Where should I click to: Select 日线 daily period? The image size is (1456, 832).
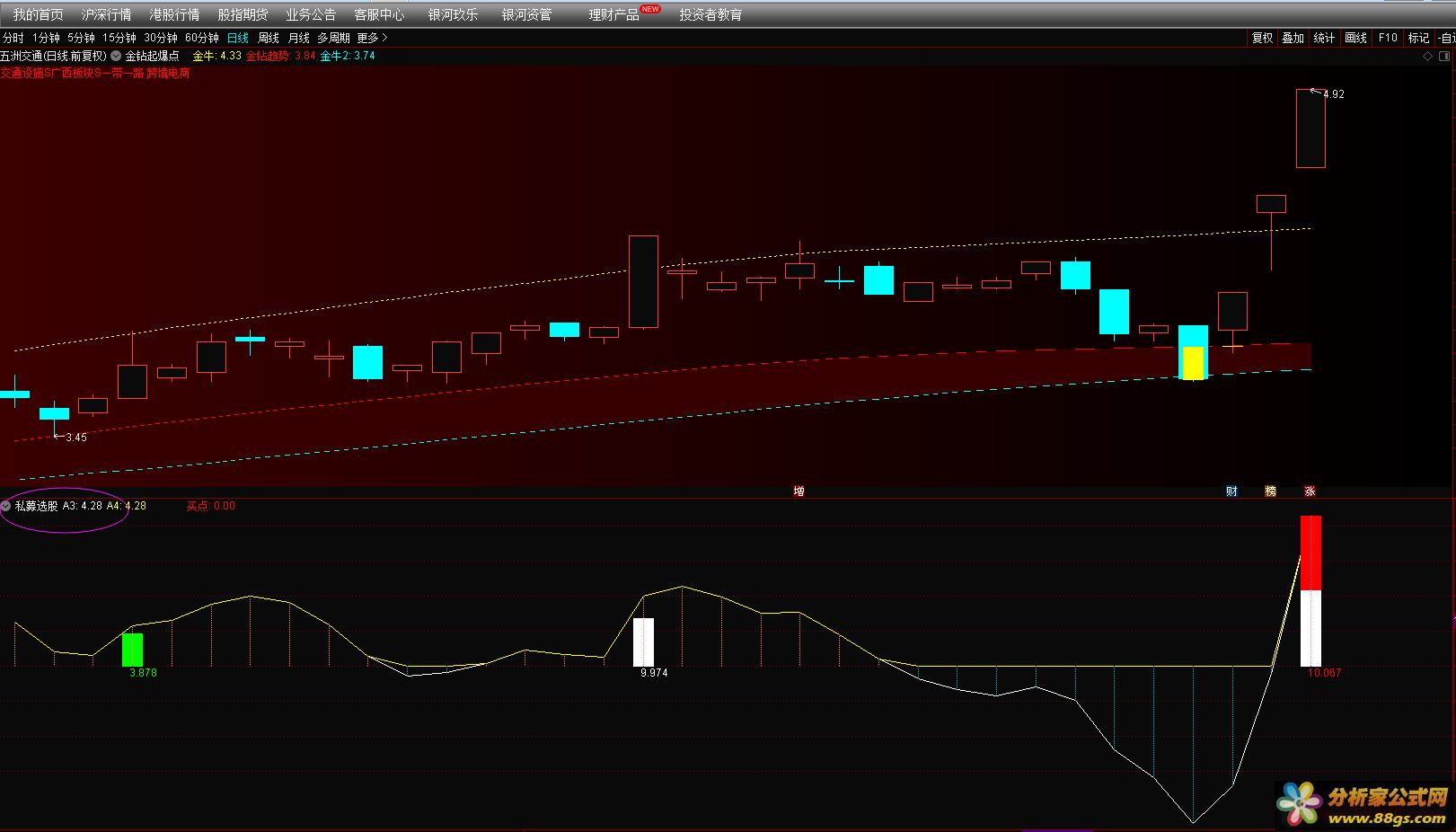[238, 38]
